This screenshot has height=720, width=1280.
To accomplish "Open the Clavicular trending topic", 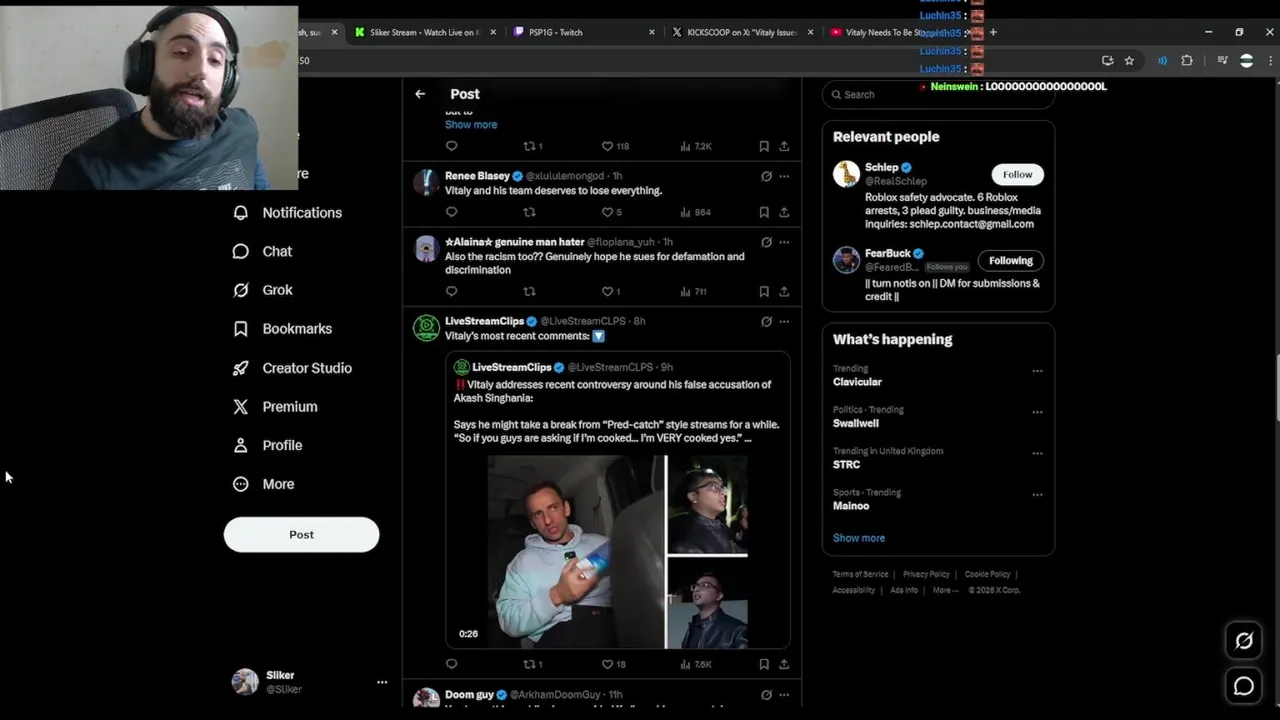I will pyautogui.click(x=857, y=382).
